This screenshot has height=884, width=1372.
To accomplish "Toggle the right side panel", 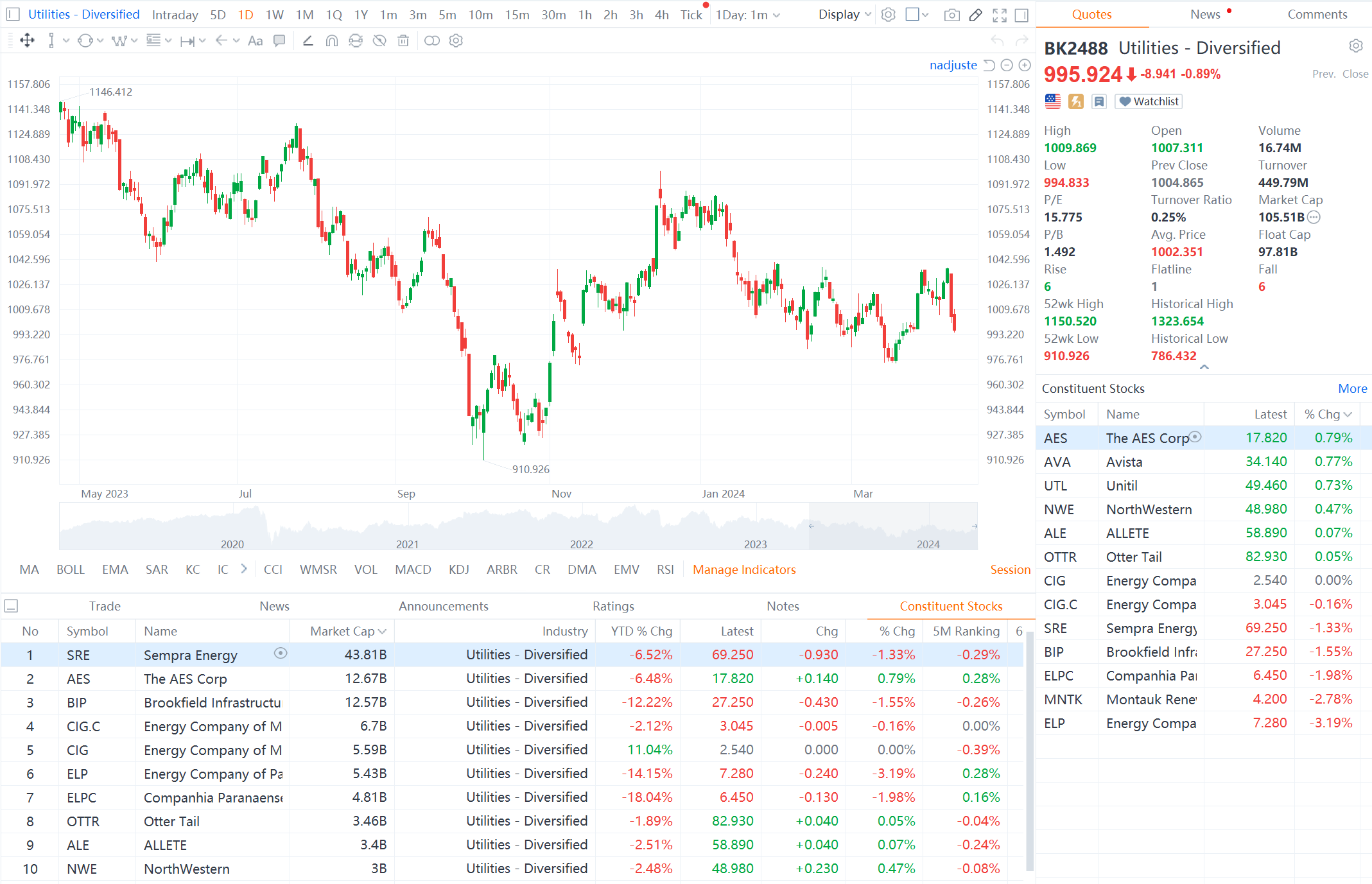I will click(x=1022, y=15).
